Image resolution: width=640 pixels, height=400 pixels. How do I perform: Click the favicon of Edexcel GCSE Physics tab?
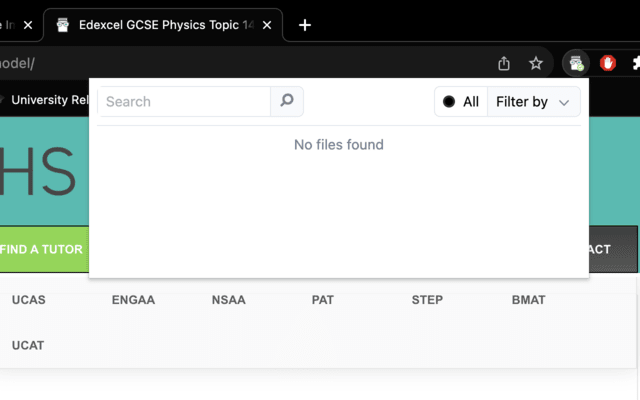[62, 25]
